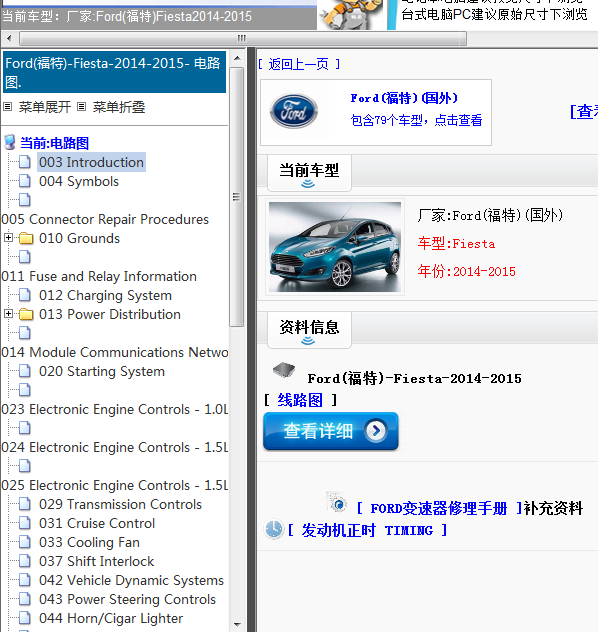This screenshot has width=598, height=632.
Task: Open the page icon next to 003 Introduction
Action: 25,162
